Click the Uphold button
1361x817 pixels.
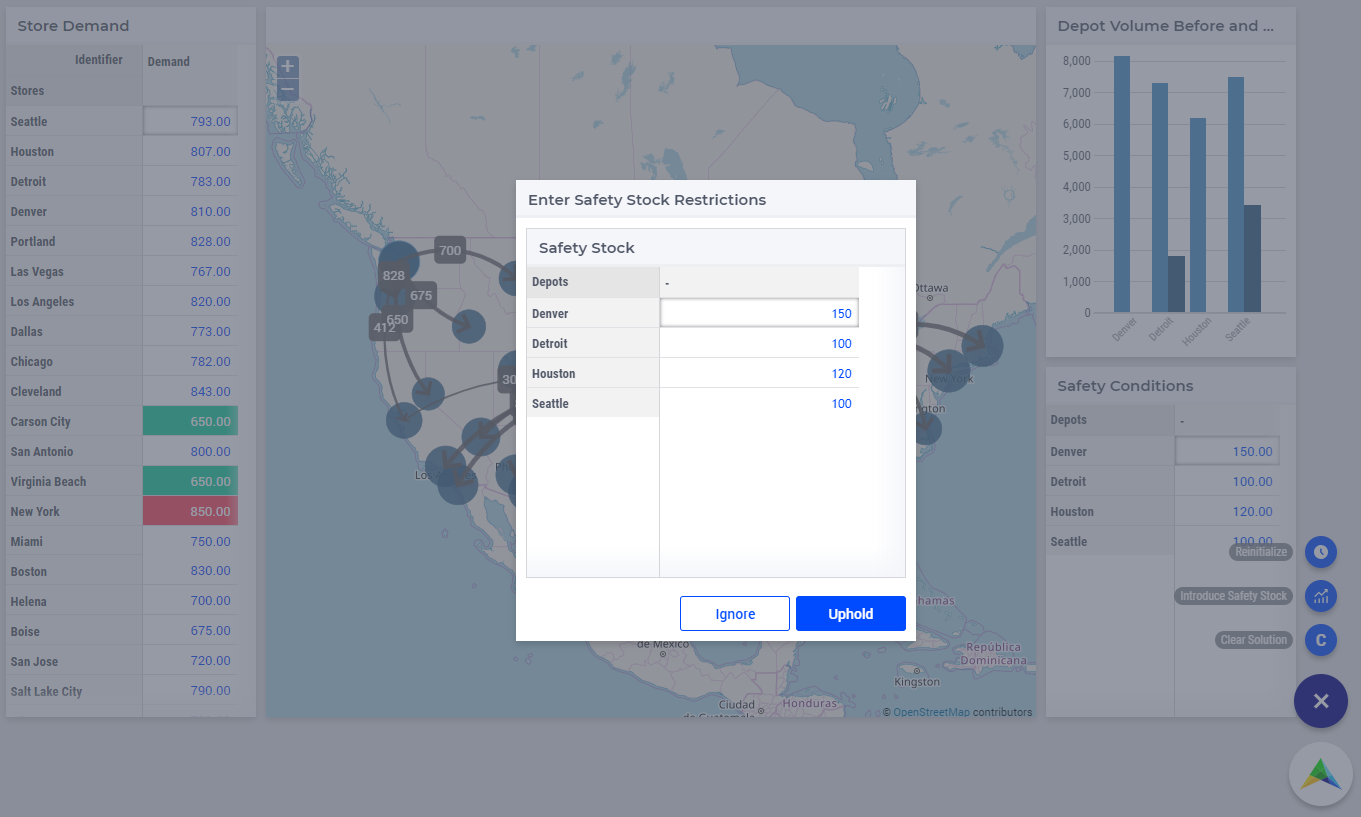851,614
